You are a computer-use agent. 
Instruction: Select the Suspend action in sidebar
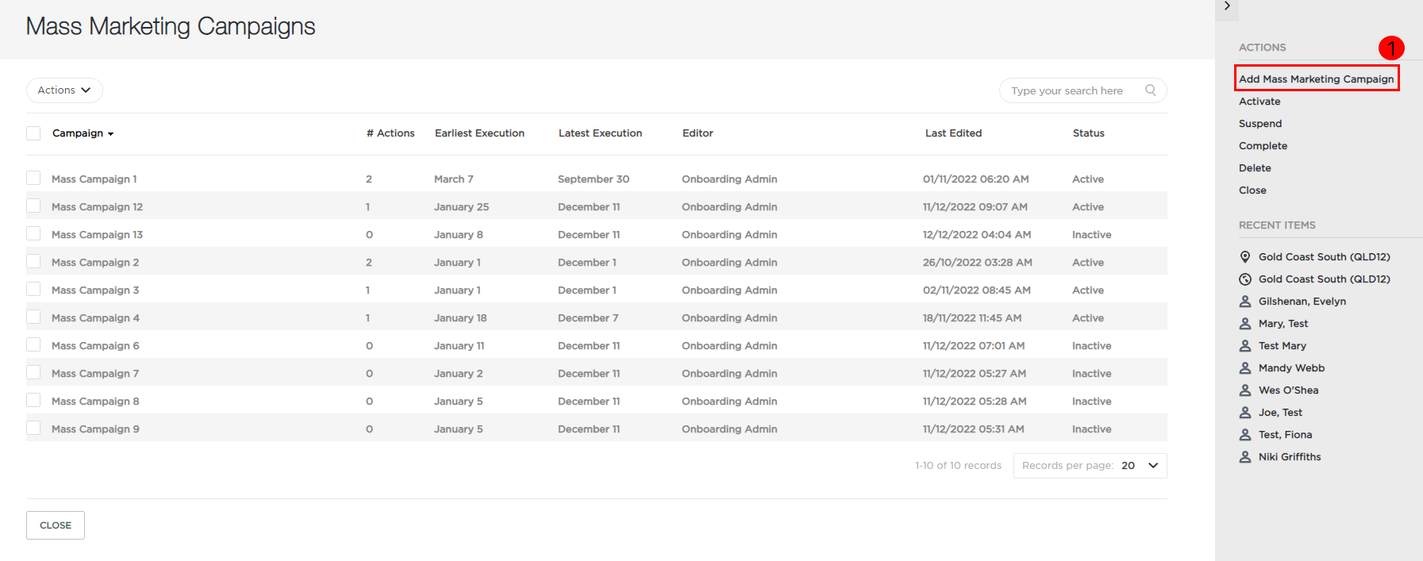pyautogui.click(x=1260, y=124)
